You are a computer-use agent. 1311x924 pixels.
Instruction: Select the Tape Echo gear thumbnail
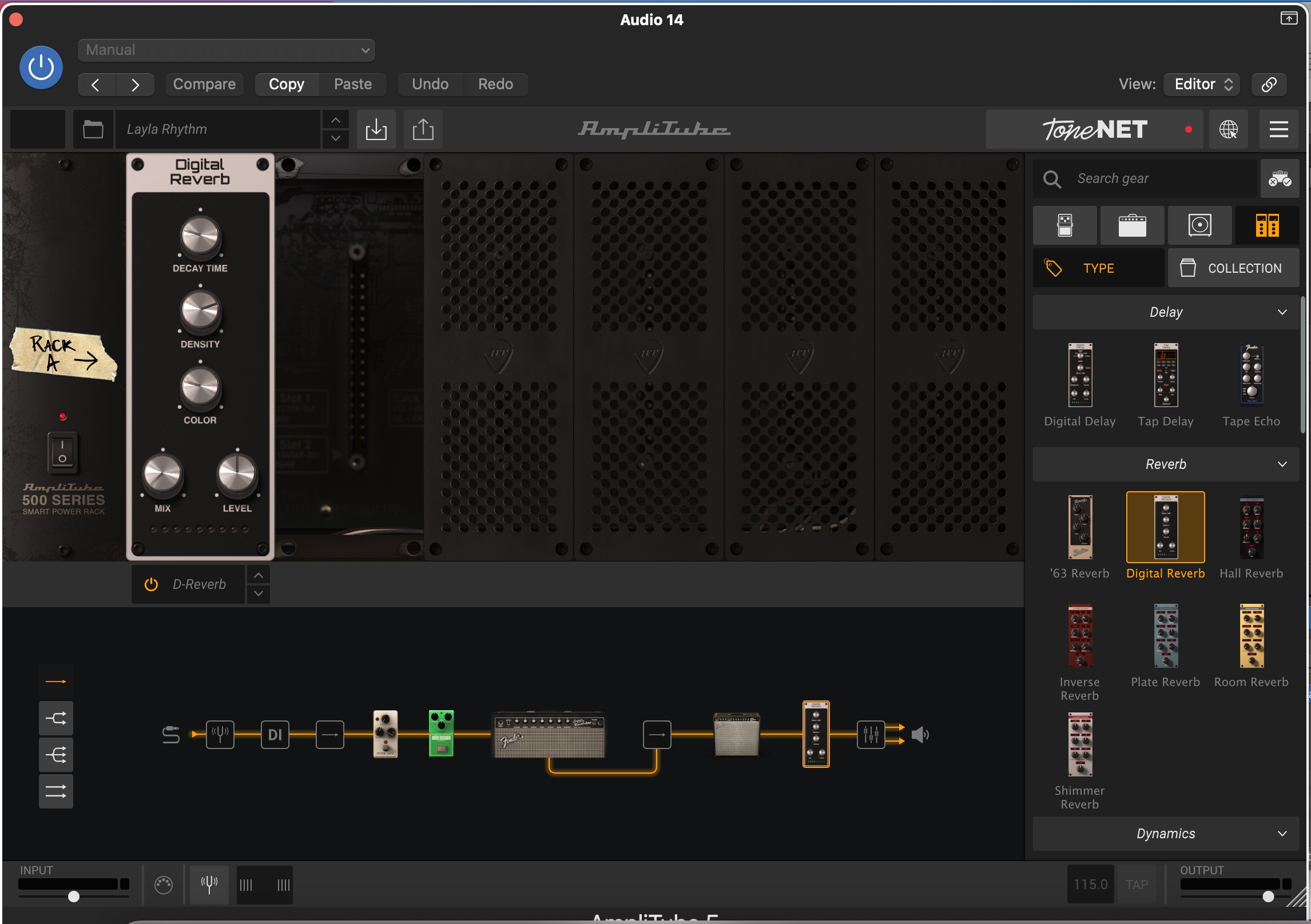click(1252, 375)
